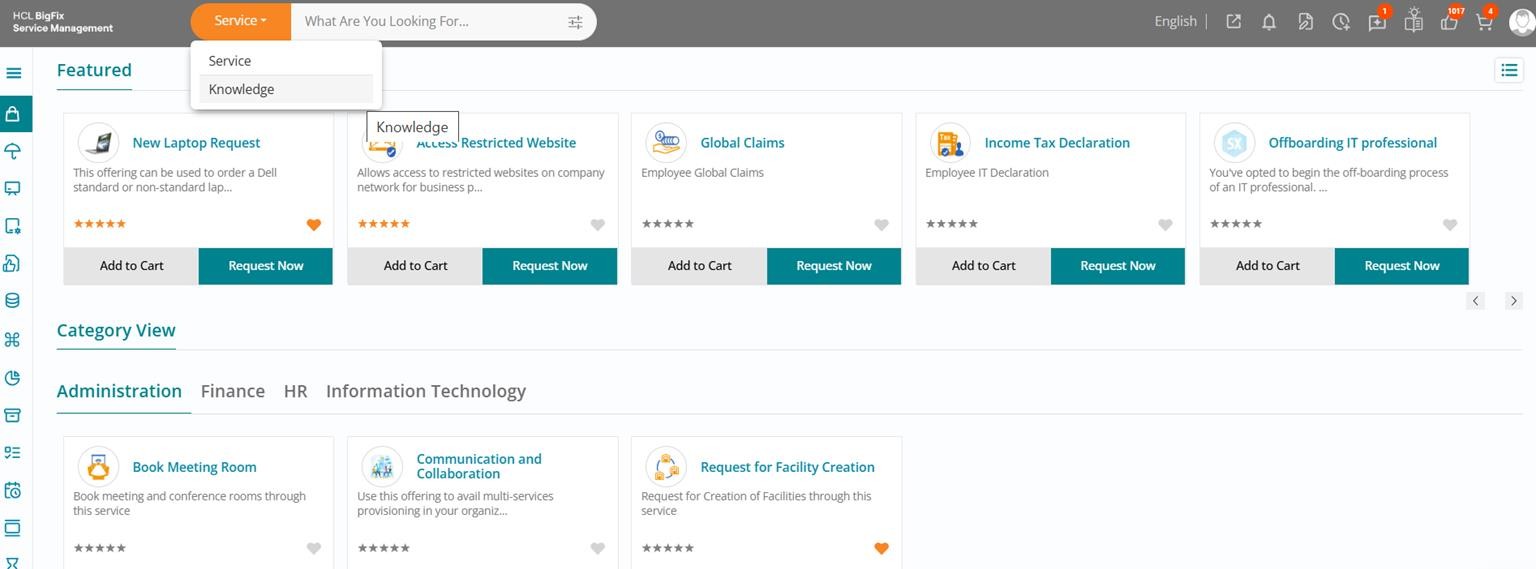Click Add to Cart for New Laptop Request
1536x569 pixels.
[x=131, y=266]
